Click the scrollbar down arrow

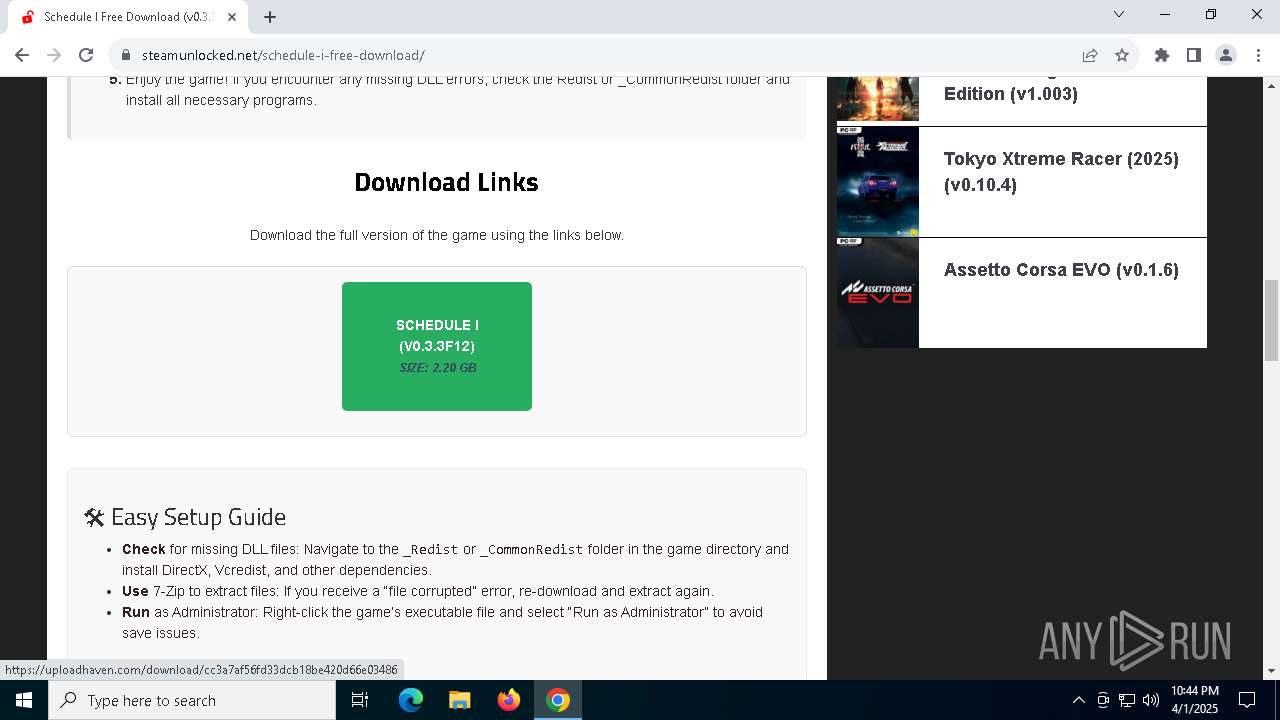pyautogui.click(x=1272, y=671)
